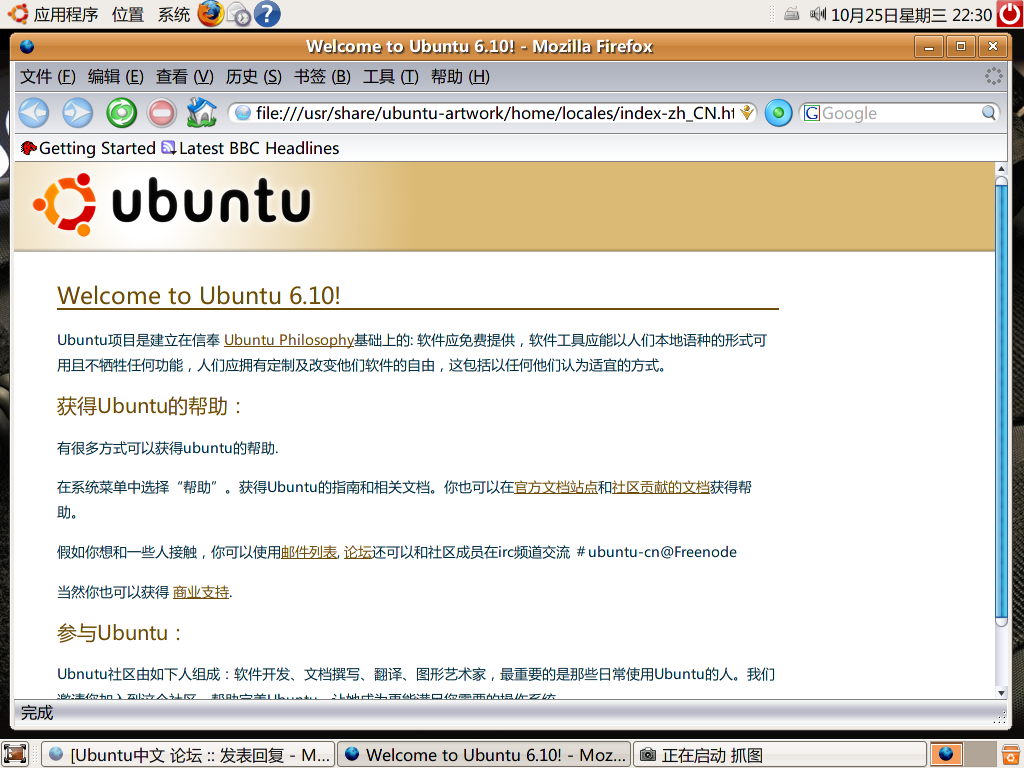Screen dimensions: 1024x768
Task: Follow the 论坛 link
Action: (358, 552)
